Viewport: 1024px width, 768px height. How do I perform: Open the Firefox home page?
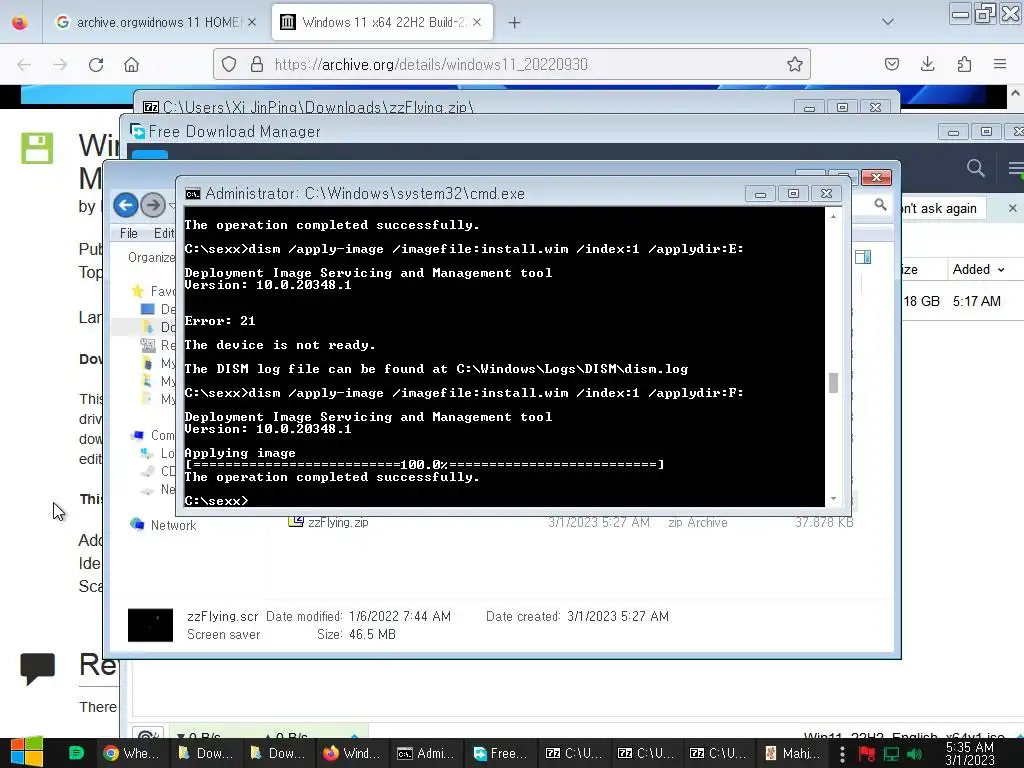click(x=131, y=65)
